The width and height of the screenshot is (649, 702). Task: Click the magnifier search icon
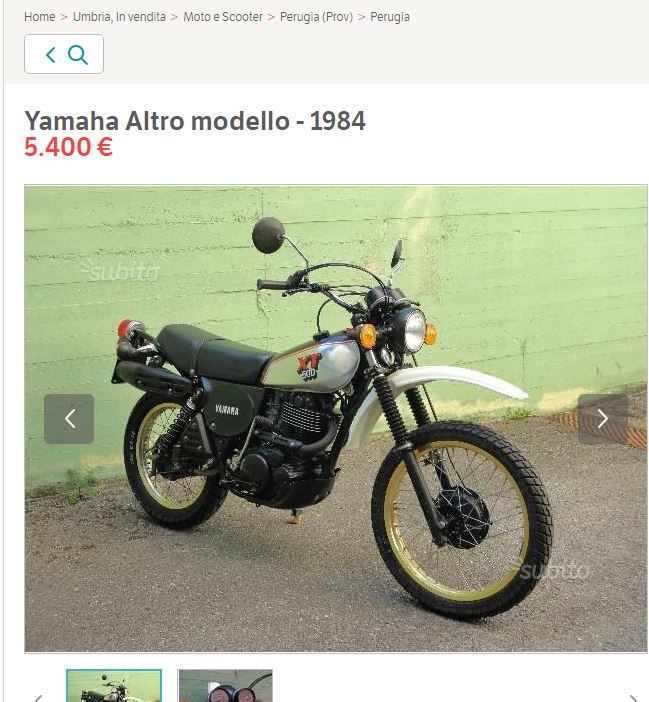[78, 55]
